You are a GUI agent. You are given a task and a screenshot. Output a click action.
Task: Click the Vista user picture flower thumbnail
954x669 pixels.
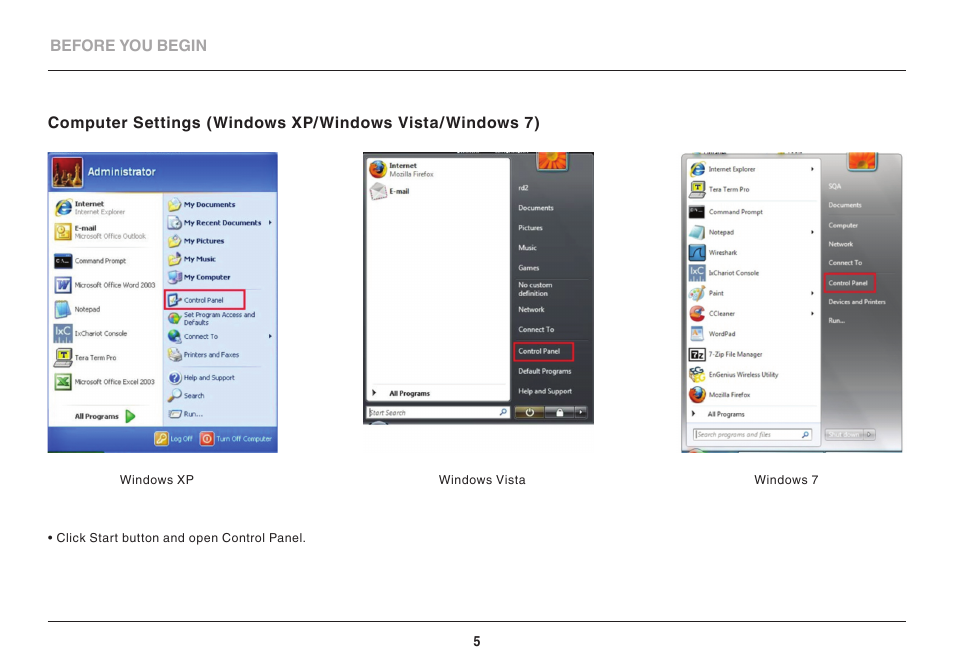click(552, 161)
